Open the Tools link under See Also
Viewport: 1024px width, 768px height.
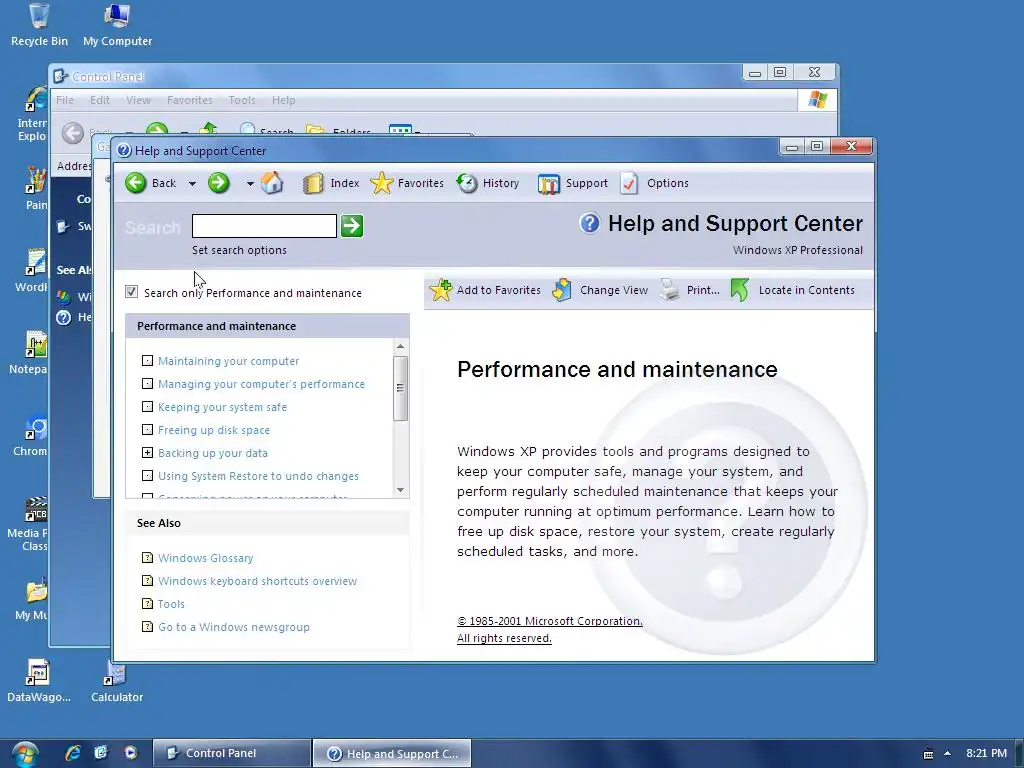[171, 604]
